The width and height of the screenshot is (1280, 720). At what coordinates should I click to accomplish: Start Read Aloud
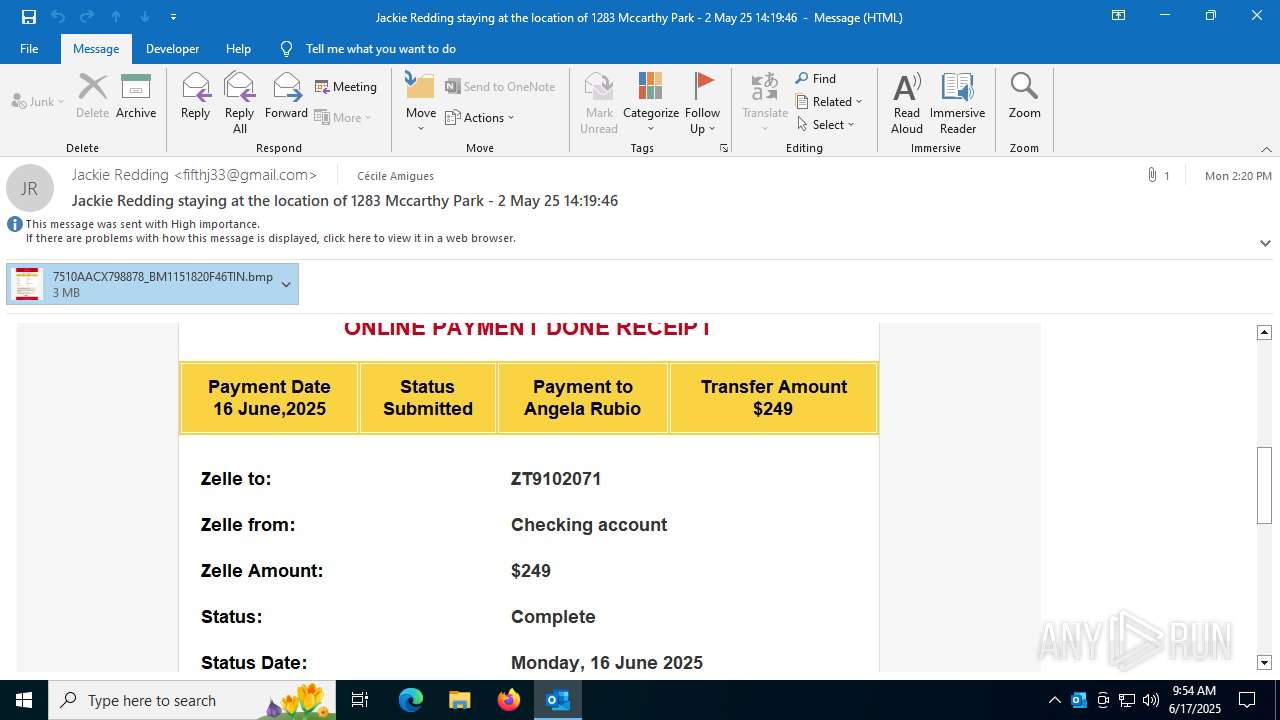click(907, 103)
